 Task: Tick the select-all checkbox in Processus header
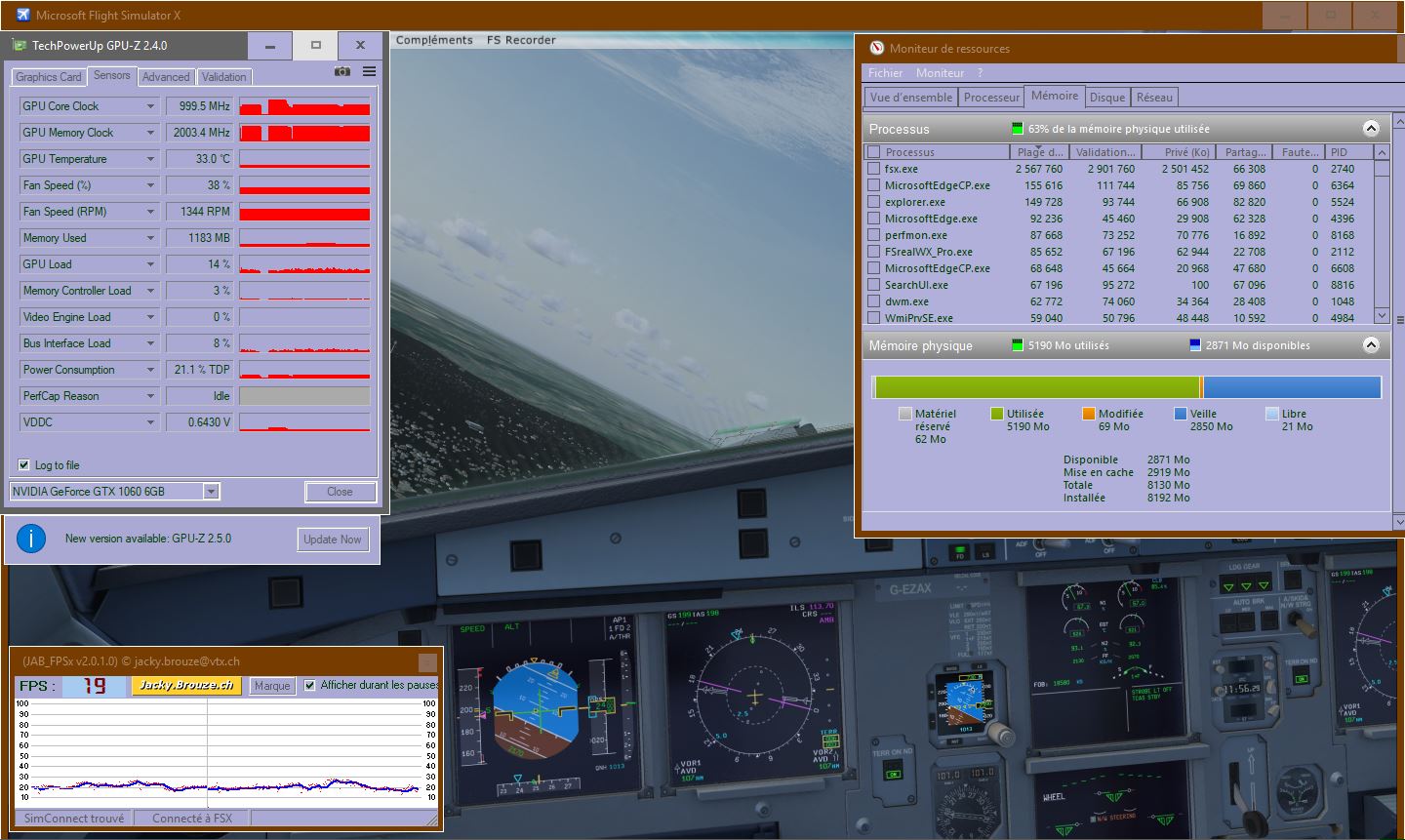(874, 152)
